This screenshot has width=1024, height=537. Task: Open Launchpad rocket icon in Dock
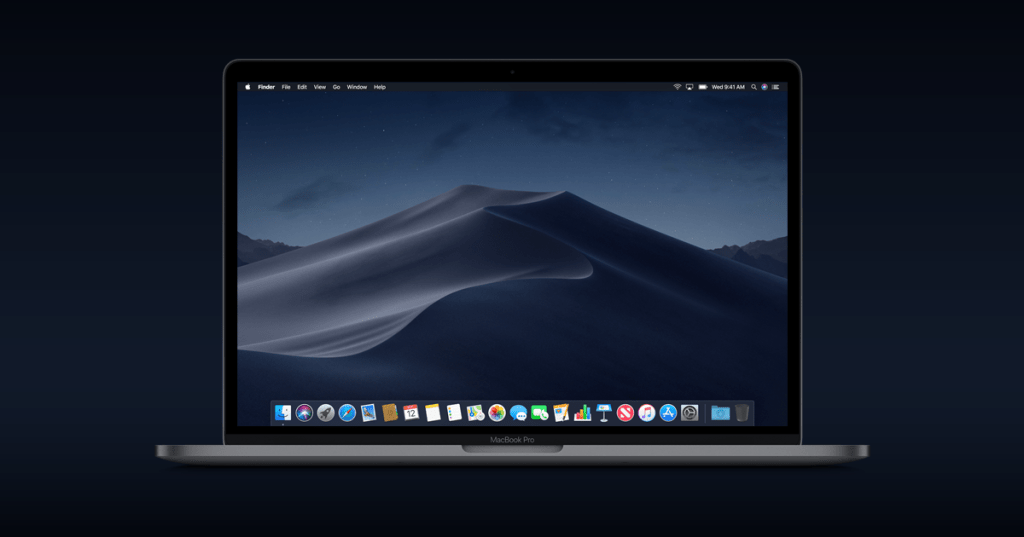(325, 413)
